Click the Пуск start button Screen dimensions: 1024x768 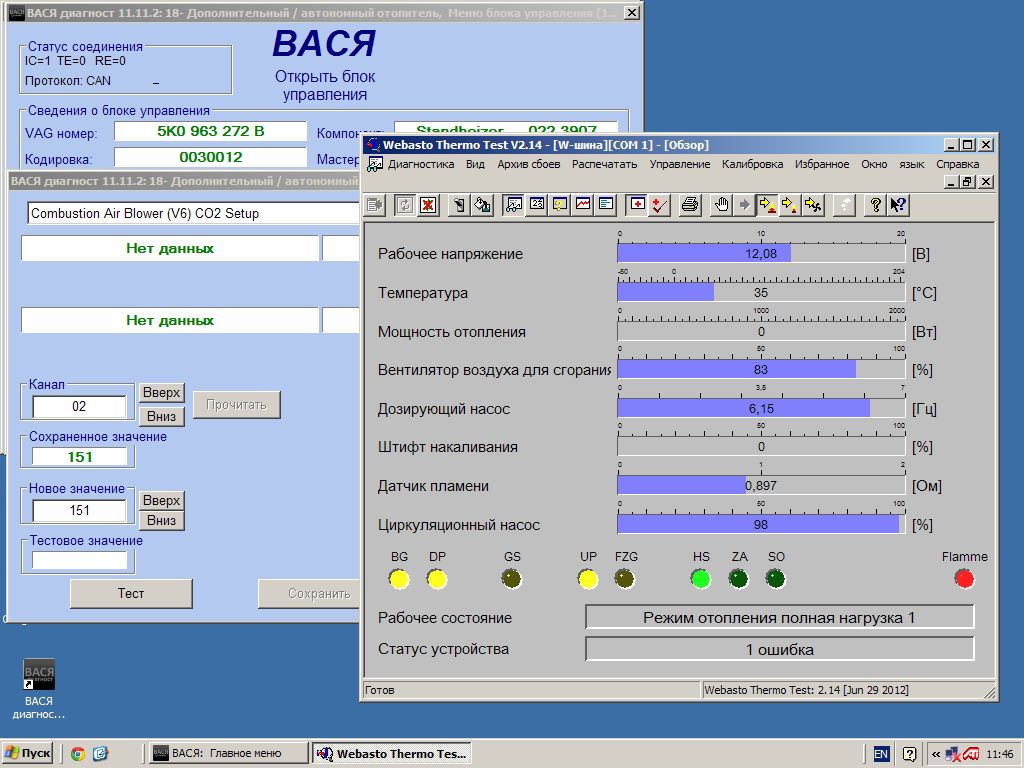pyautogui.click(x=27, y=754)
